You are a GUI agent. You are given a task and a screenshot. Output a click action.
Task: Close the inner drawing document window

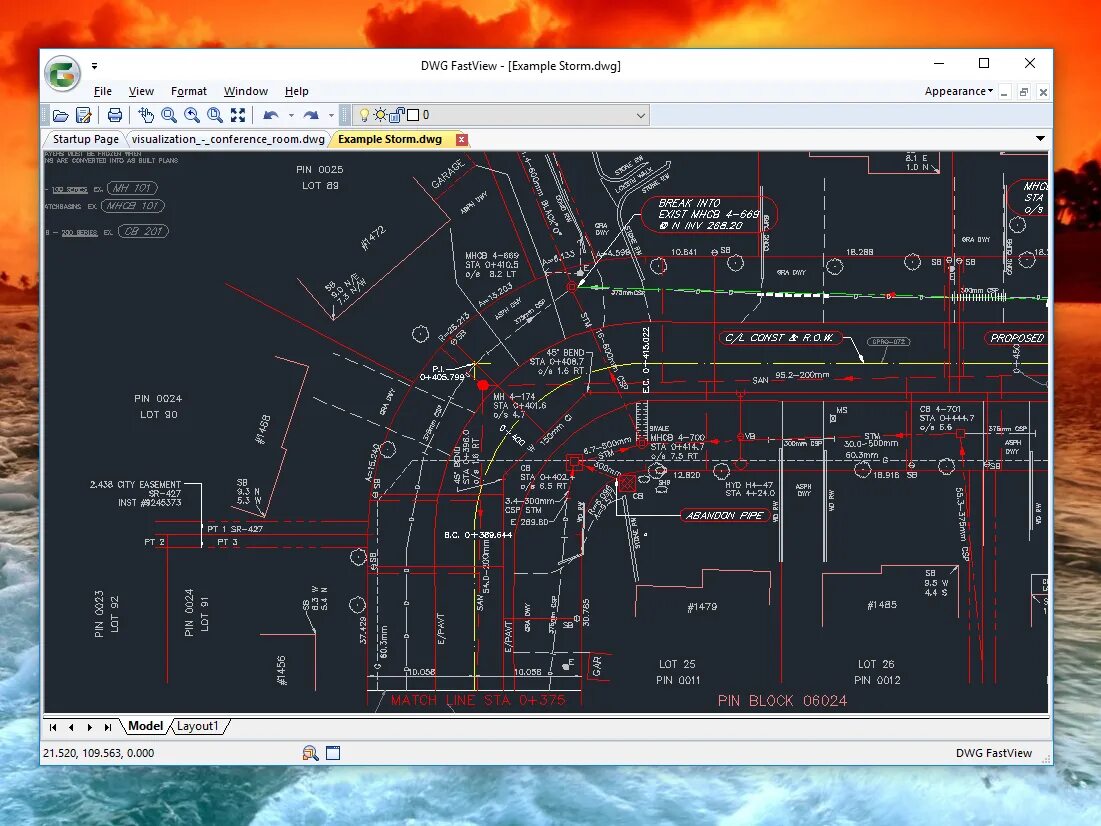click(x=1043, y=92)
